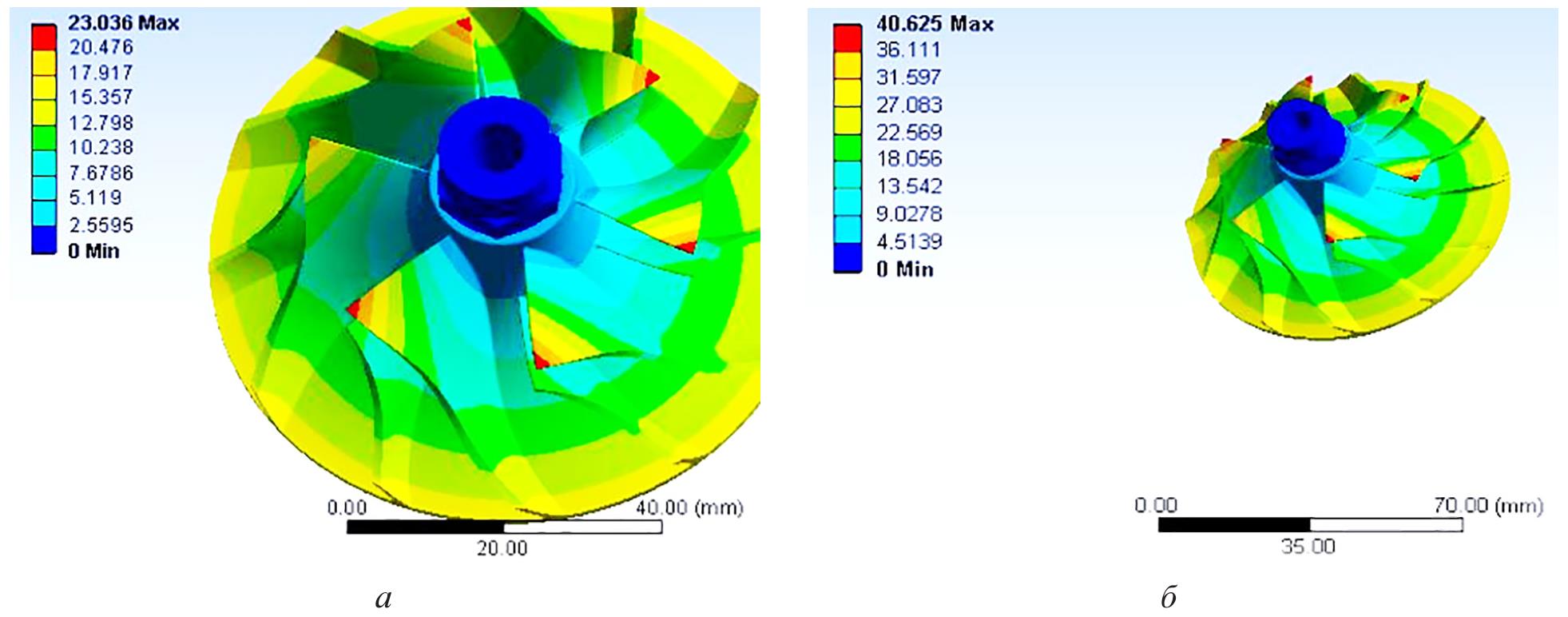Click the "40.625 Max" legend label
The image size is (1568, 617).
(935, 25)
